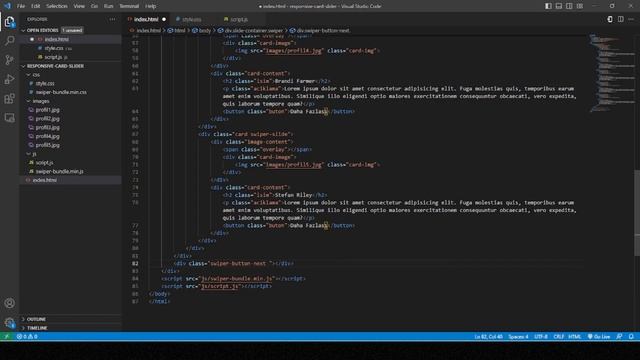The image size is (640, 360).
Task: Open profil1.jpg in images folder
Action: pyautogui.click(x=47, y=110)
